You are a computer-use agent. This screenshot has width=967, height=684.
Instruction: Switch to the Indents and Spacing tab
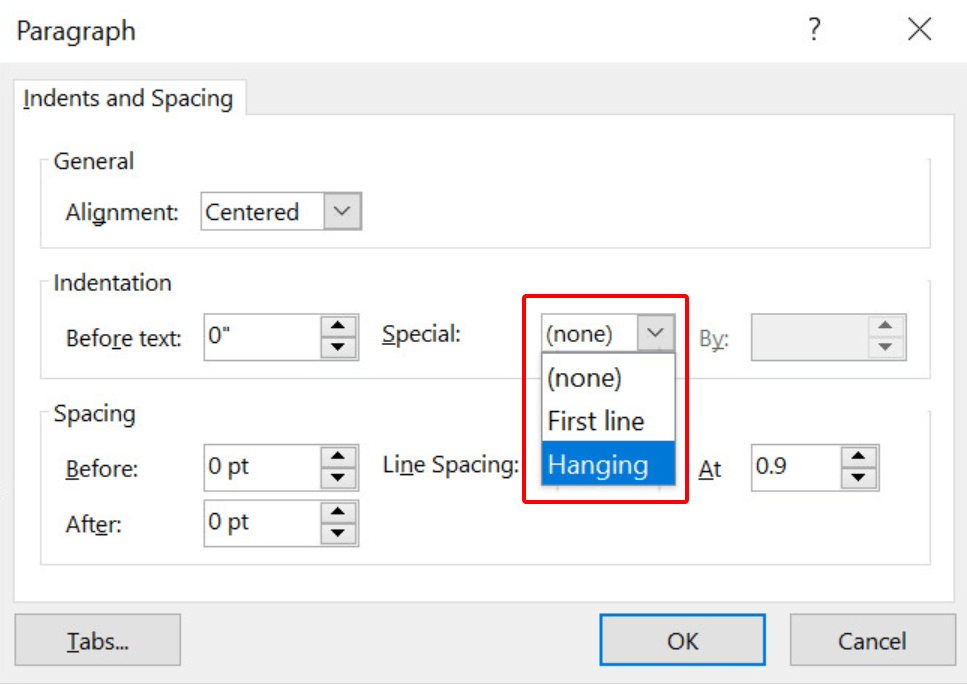click(x=128, y=98)
